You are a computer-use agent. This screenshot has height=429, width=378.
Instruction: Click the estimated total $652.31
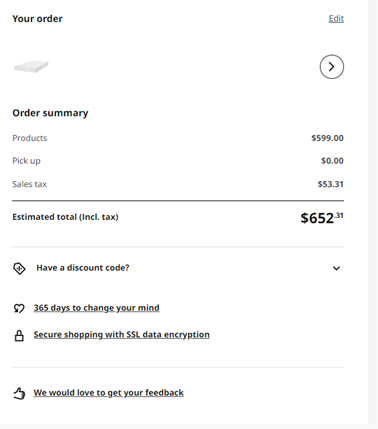click(322, 218)
